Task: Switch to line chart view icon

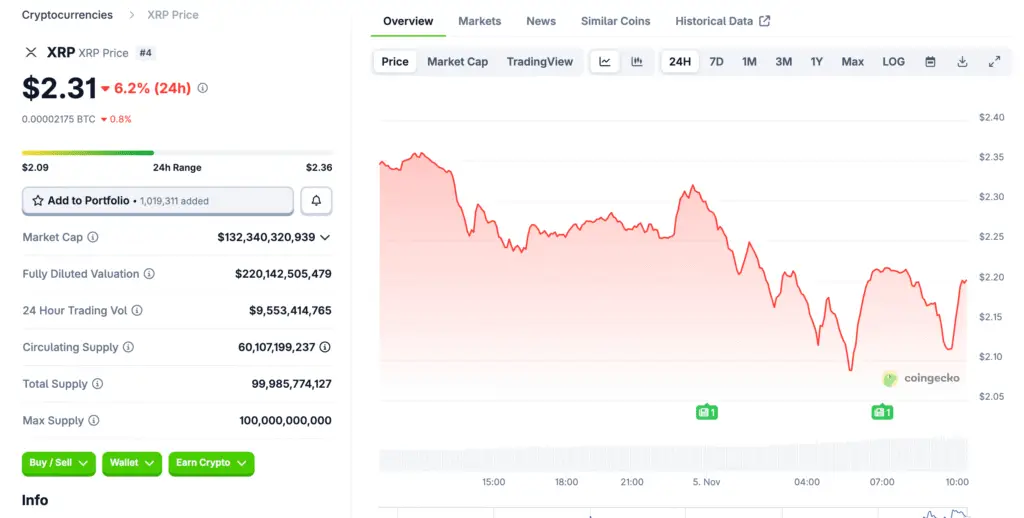Action: pos(605,62)
